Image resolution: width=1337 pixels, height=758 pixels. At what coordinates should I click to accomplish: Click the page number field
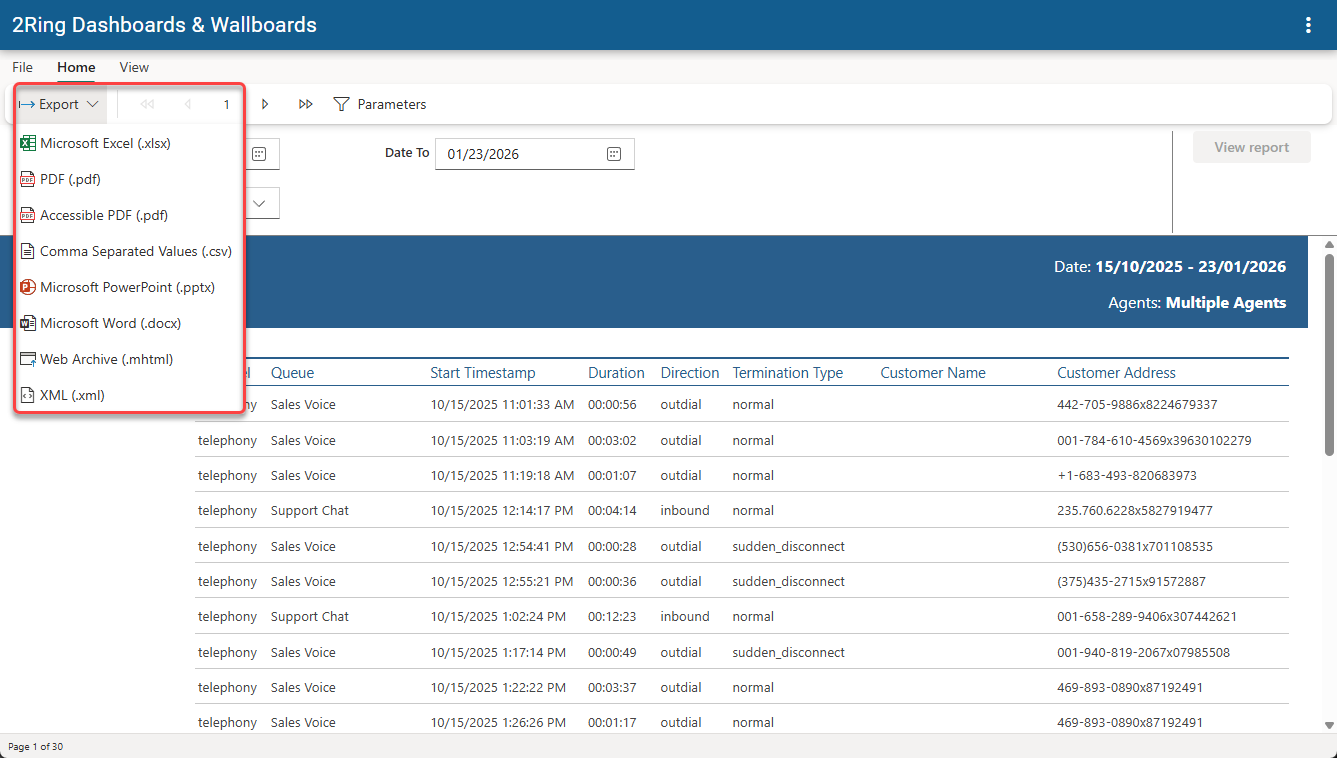[227, 104]
